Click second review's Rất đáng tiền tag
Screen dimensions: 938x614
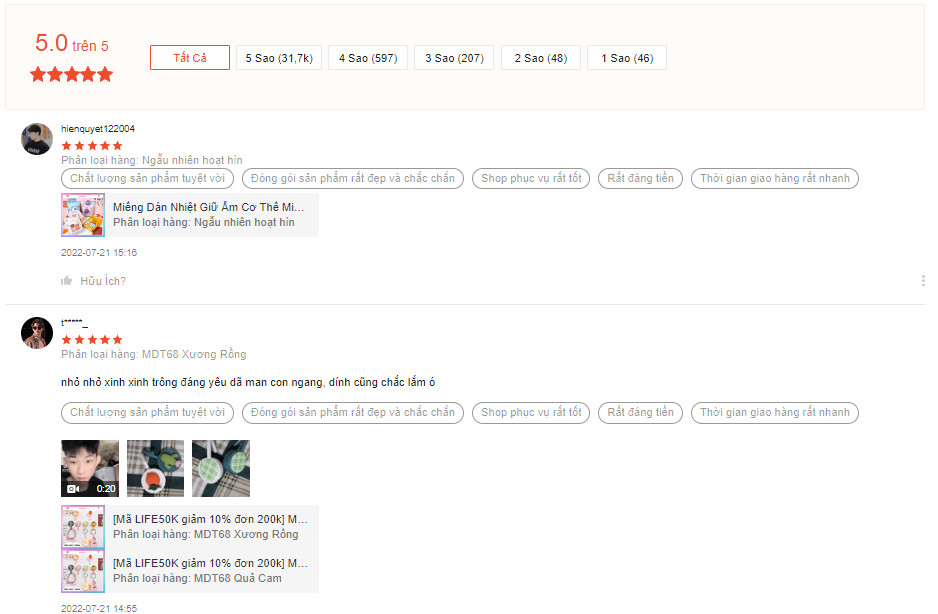pos(641,412)
